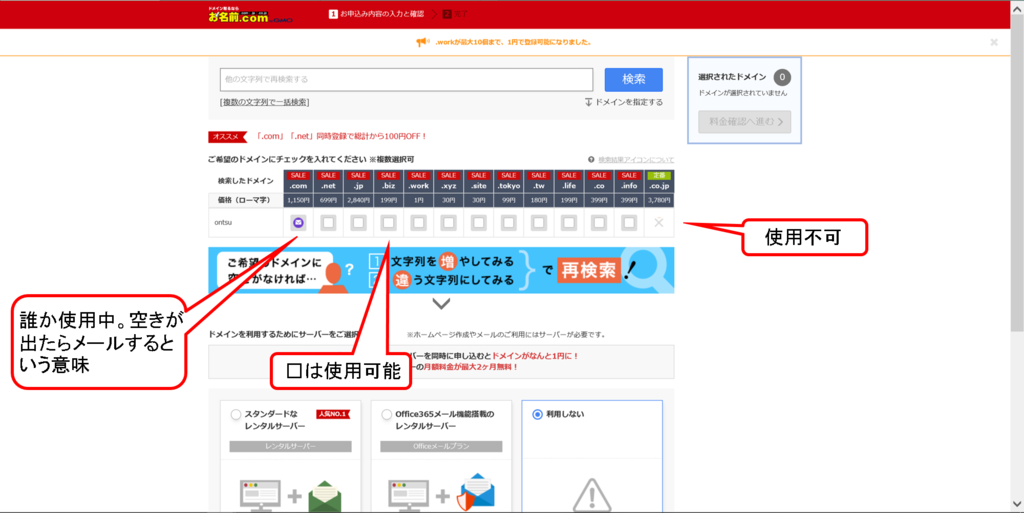Click the .co.jp column header
This screenshot has width=1024, height=513.
pos(659,181)
